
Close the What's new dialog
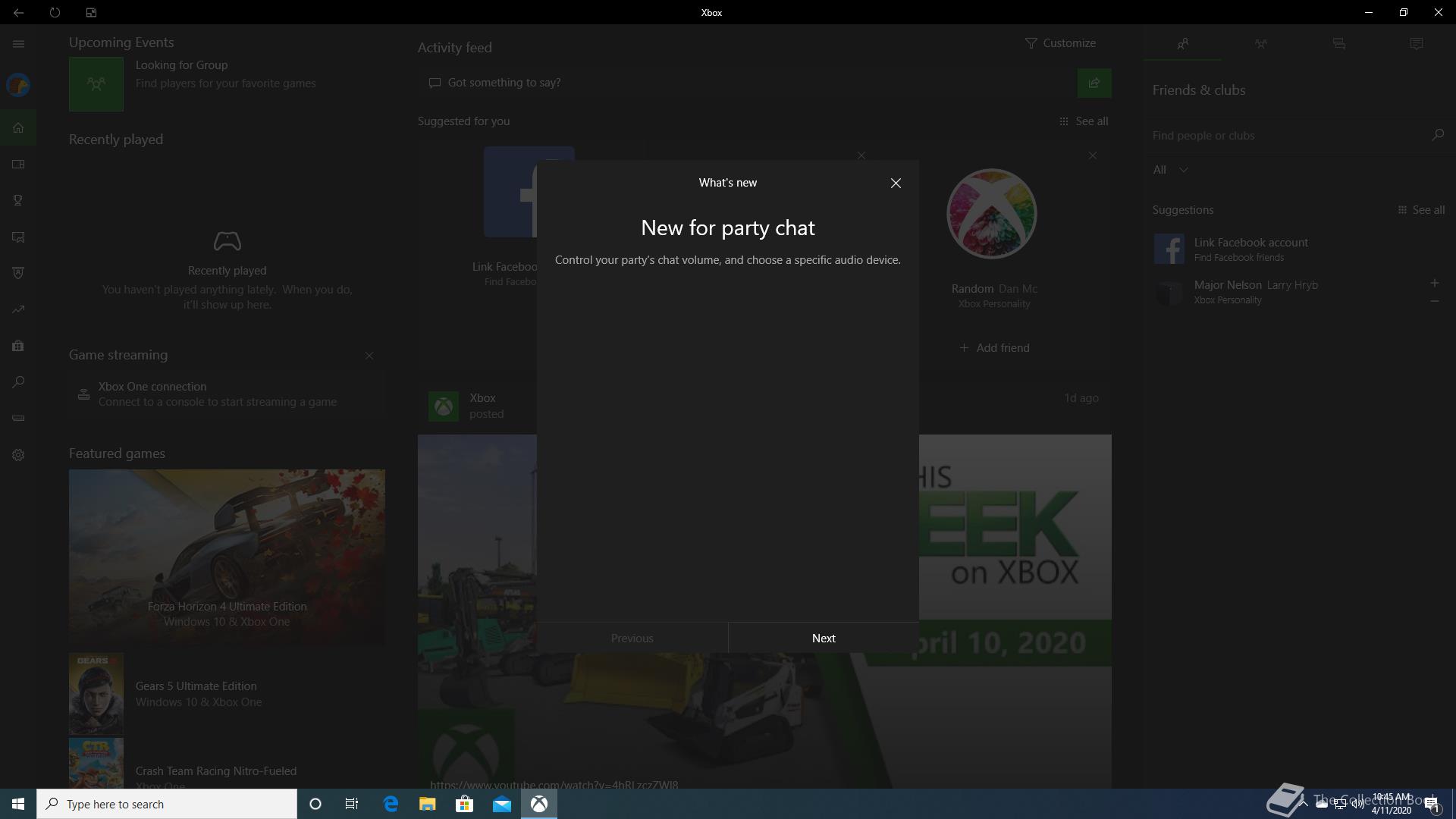(896, 183)
